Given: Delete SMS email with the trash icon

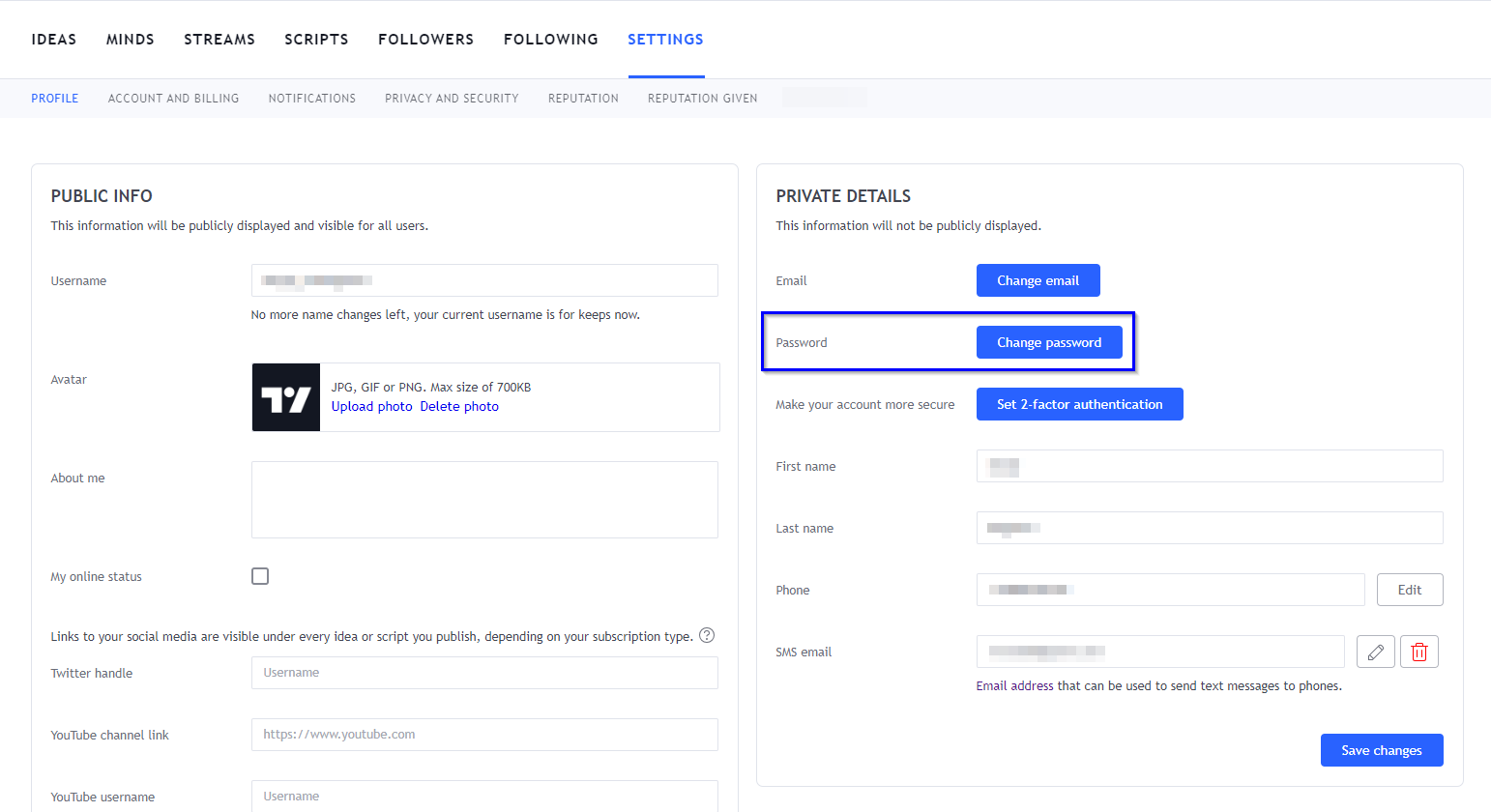Looking at the screenshot, I should tap(1418, 652).
